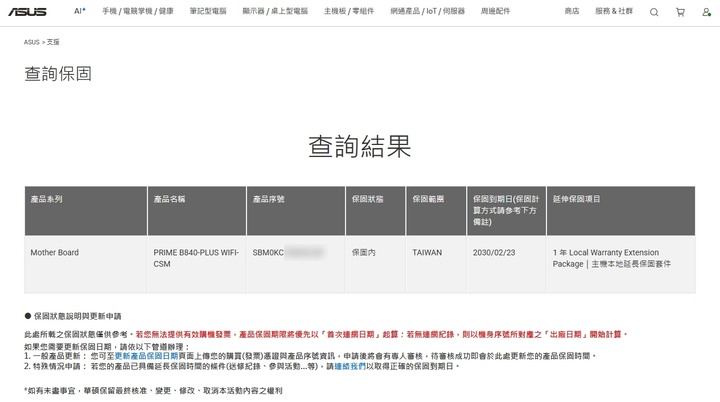Click the 查詢保固 page heading
This screenshot has width=720, height=402.
58,74
